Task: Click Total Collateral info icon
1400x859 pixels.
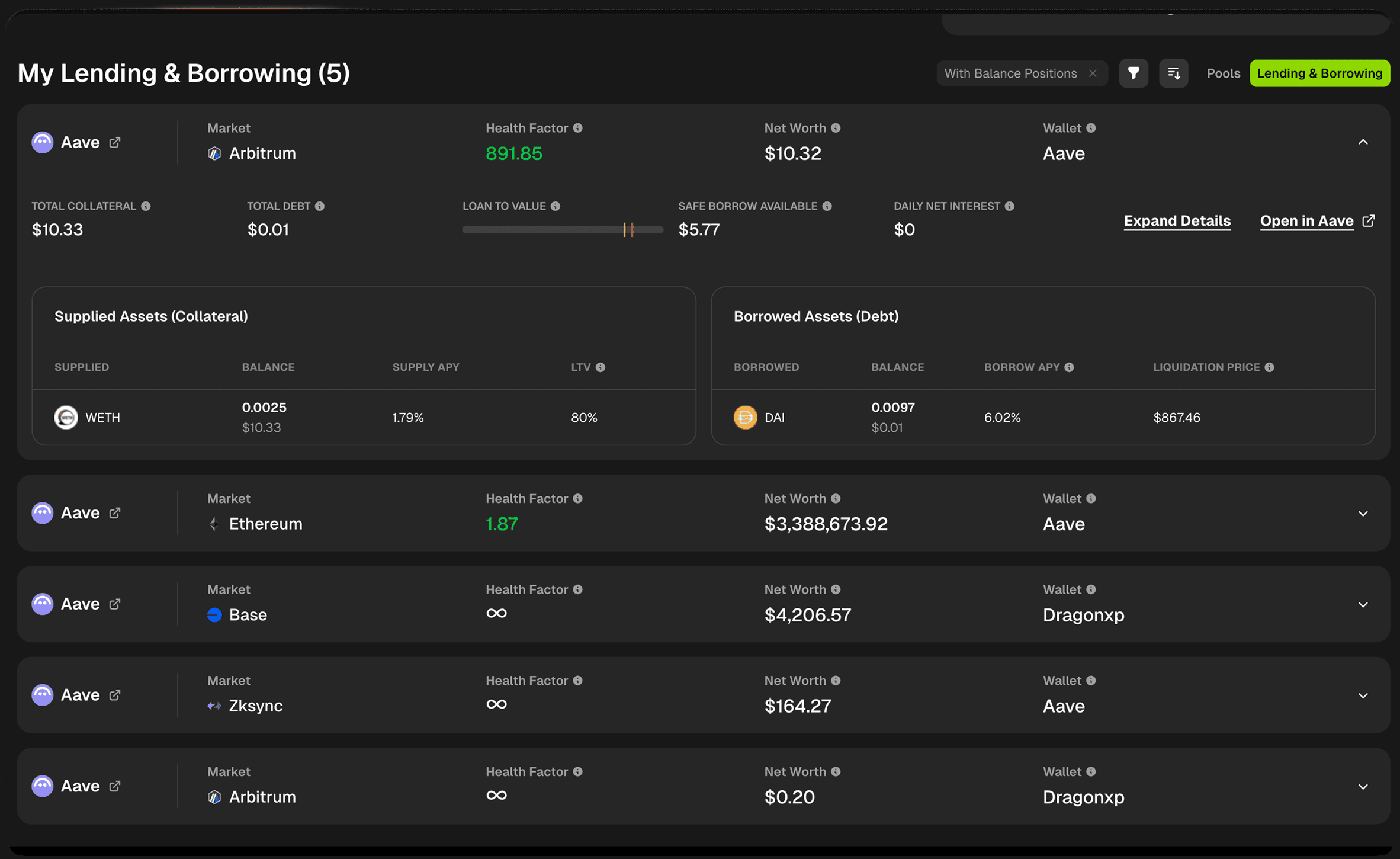Action: click(146, 206)
